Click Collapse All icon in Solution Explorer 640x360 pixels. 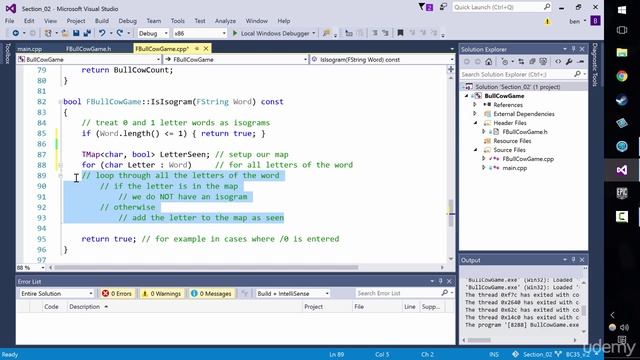532,62
